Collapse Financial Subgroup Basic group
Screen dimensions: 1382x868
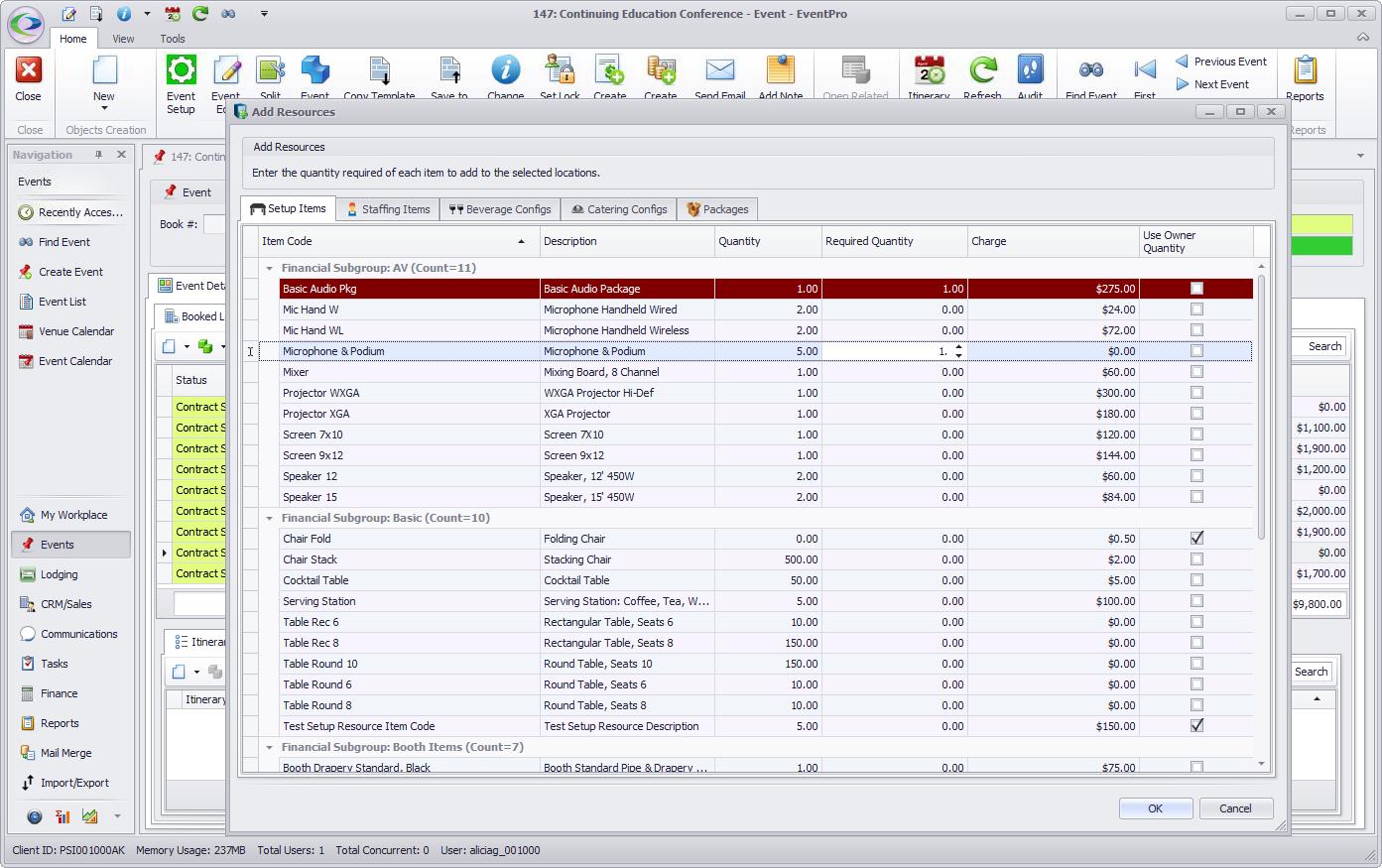pos(269,518)
